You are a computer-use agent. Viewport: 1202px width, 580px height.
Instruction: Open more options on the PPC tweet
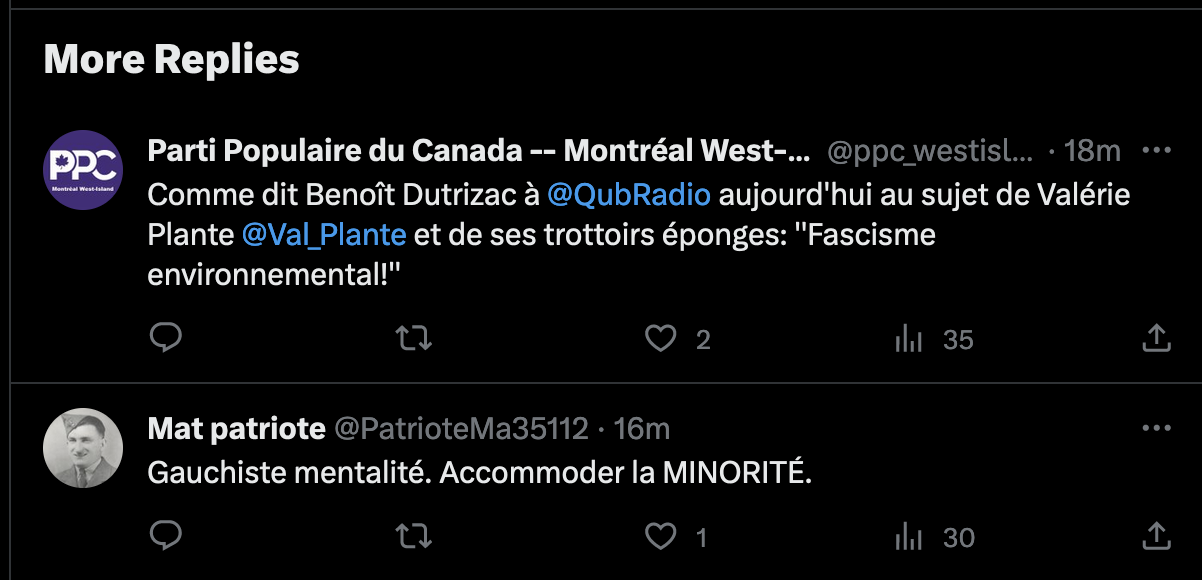pyautogui.click(x=1156, y=151)
